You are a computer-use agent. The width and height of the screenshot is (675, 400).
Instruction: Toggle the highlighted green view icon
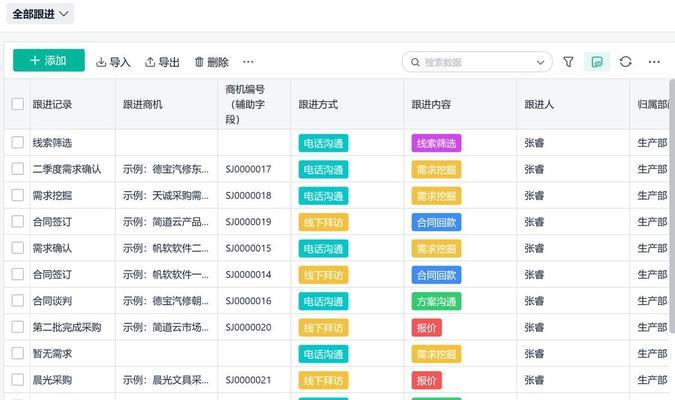click(597, 62)
